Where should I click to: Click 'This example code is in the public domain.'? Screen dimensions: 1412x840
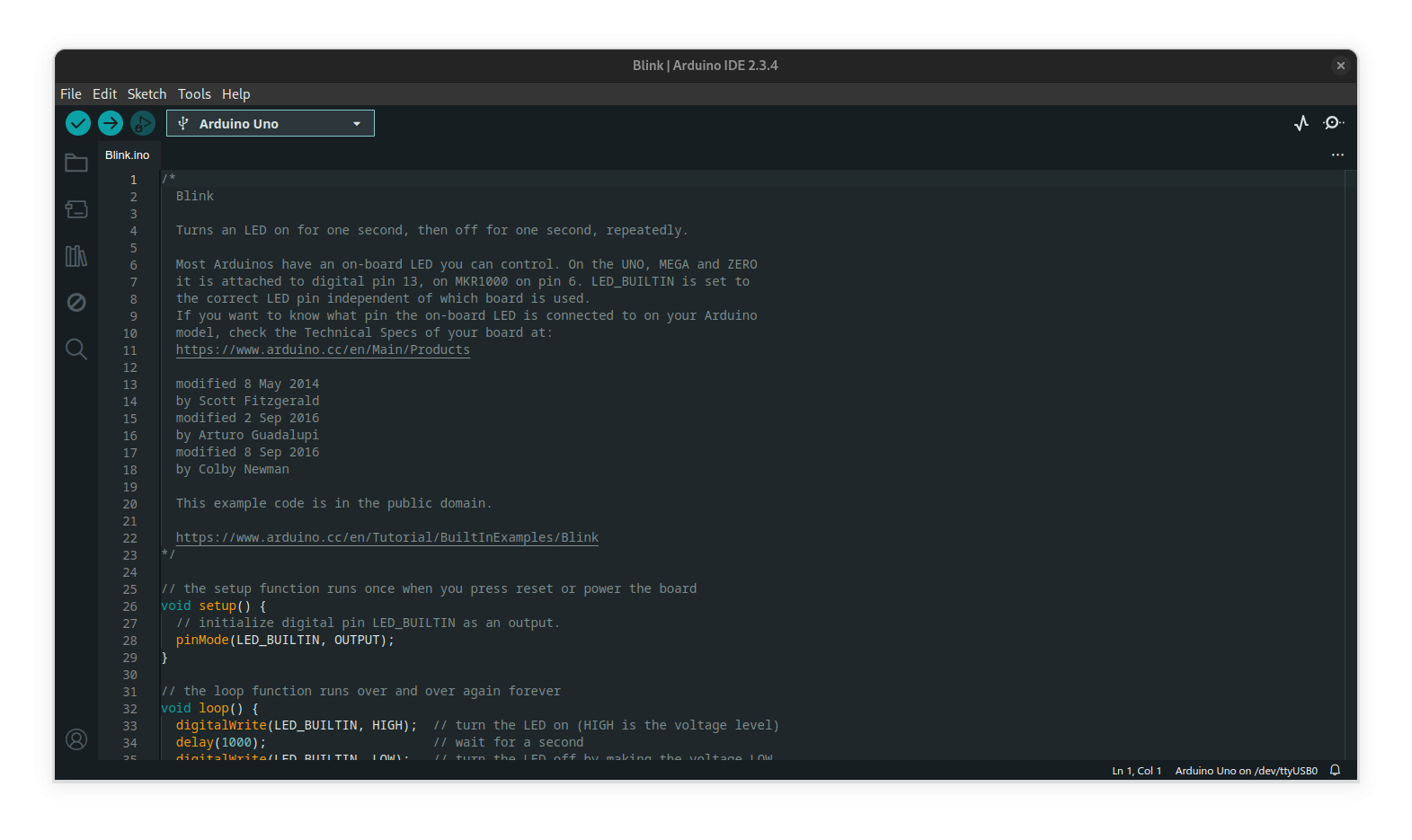pyautogui.click(x=333, y=503)
